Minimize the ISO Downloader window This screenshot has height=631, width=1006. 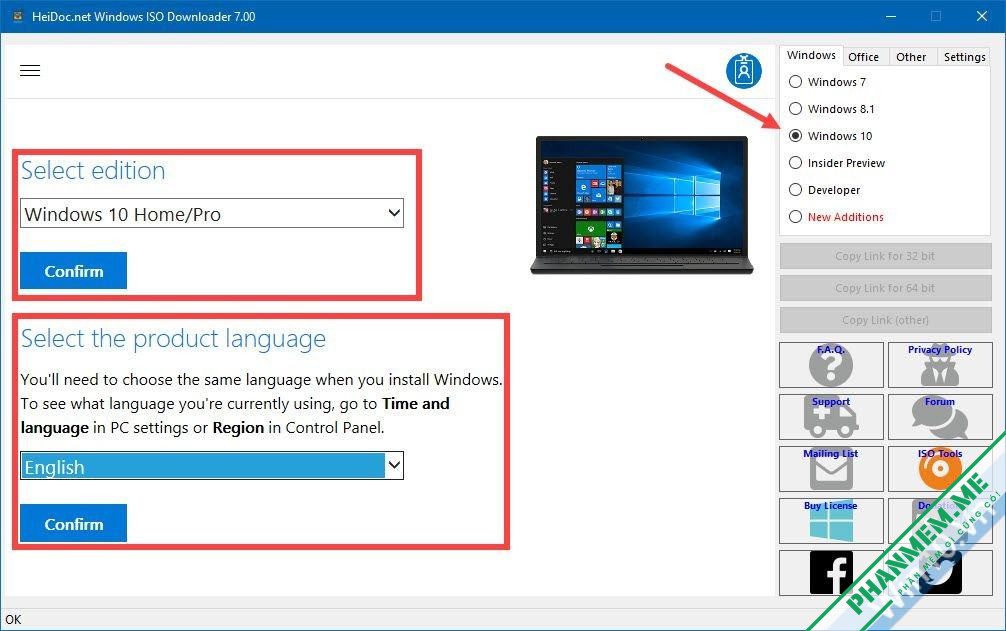pos(891,16)
